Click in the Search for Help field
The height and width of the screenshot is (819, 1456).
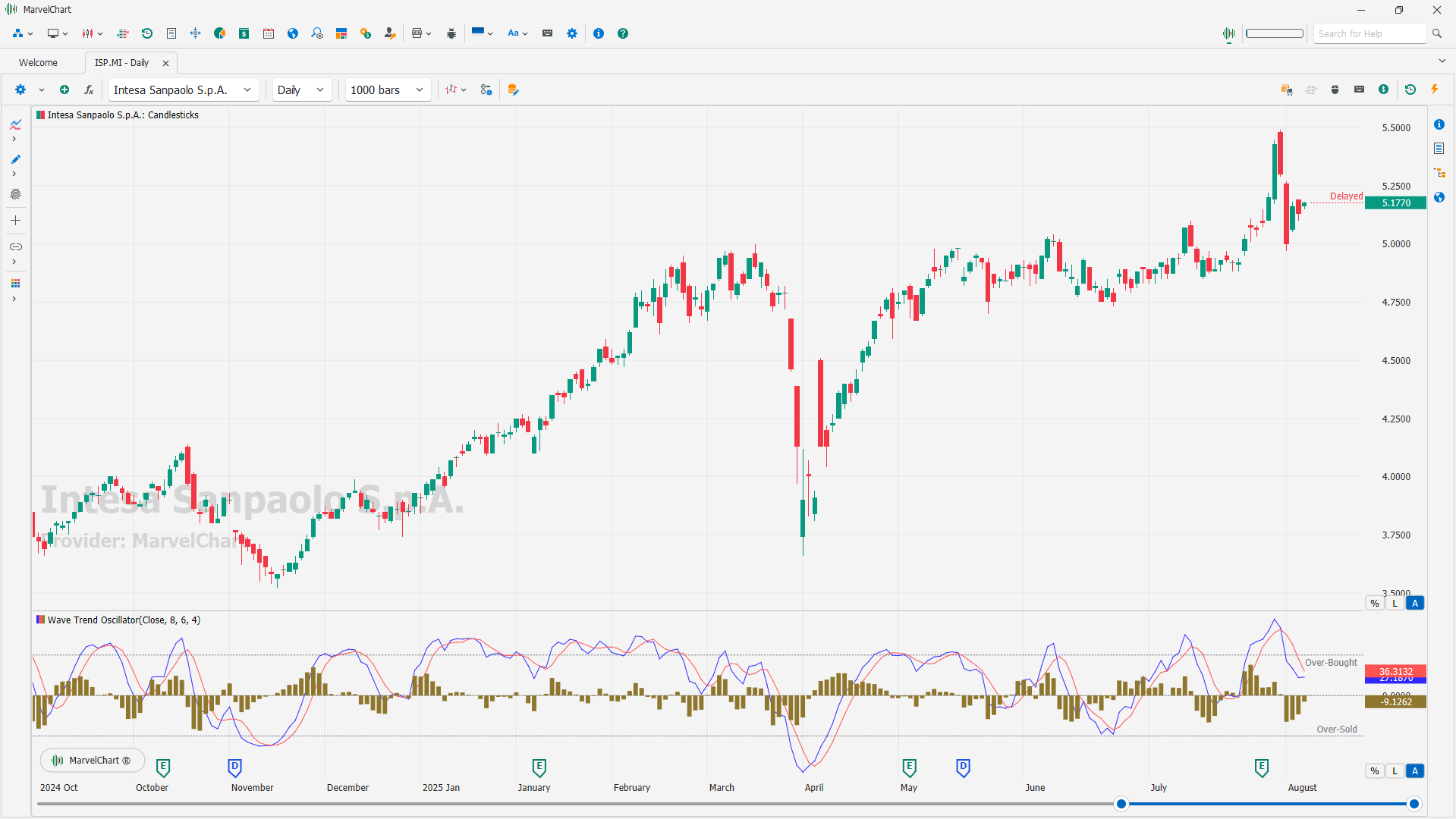pos(1370,33)
